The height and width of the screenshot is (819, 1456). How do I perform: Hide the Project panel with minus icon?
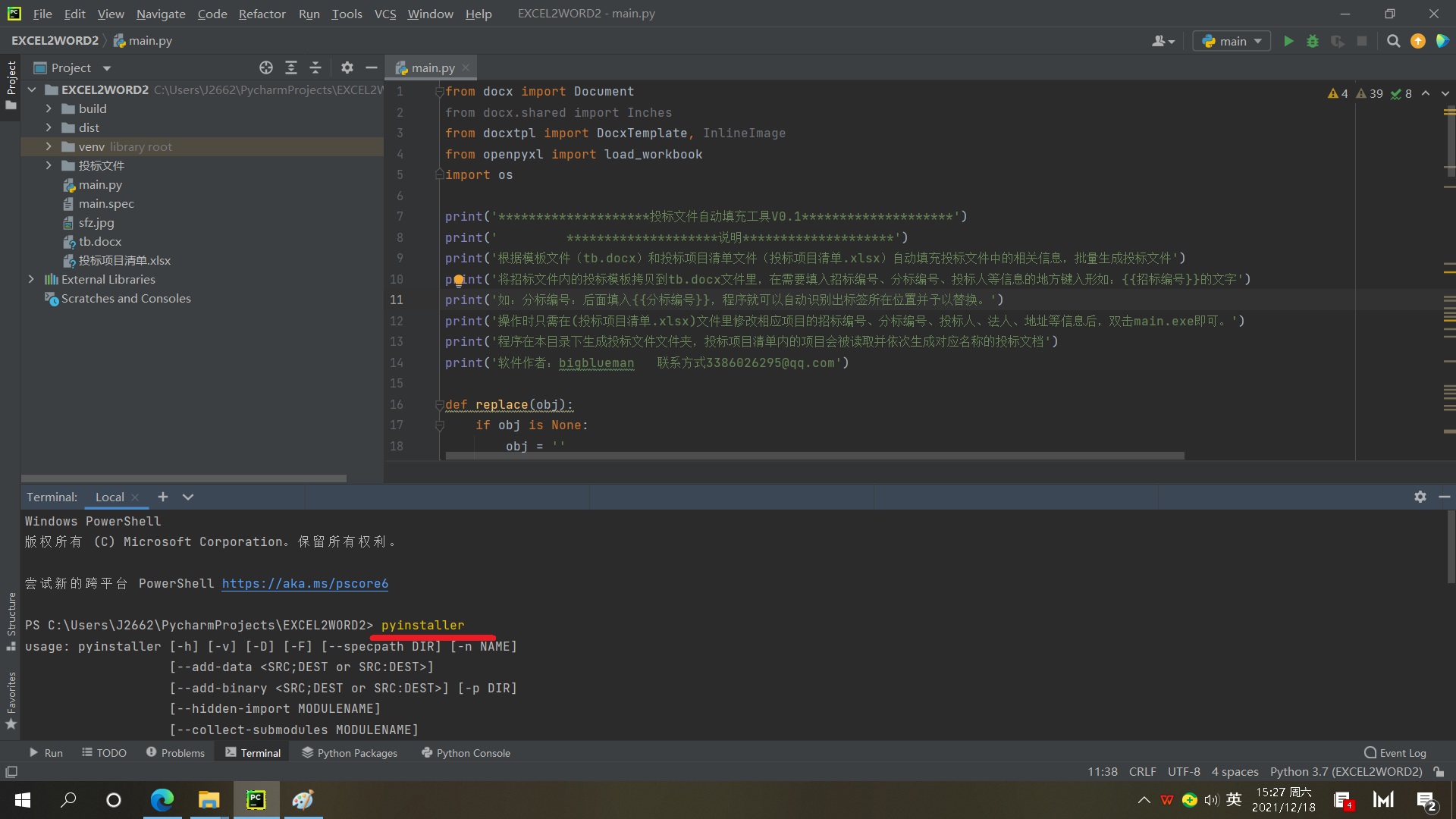tap(372, 67)
